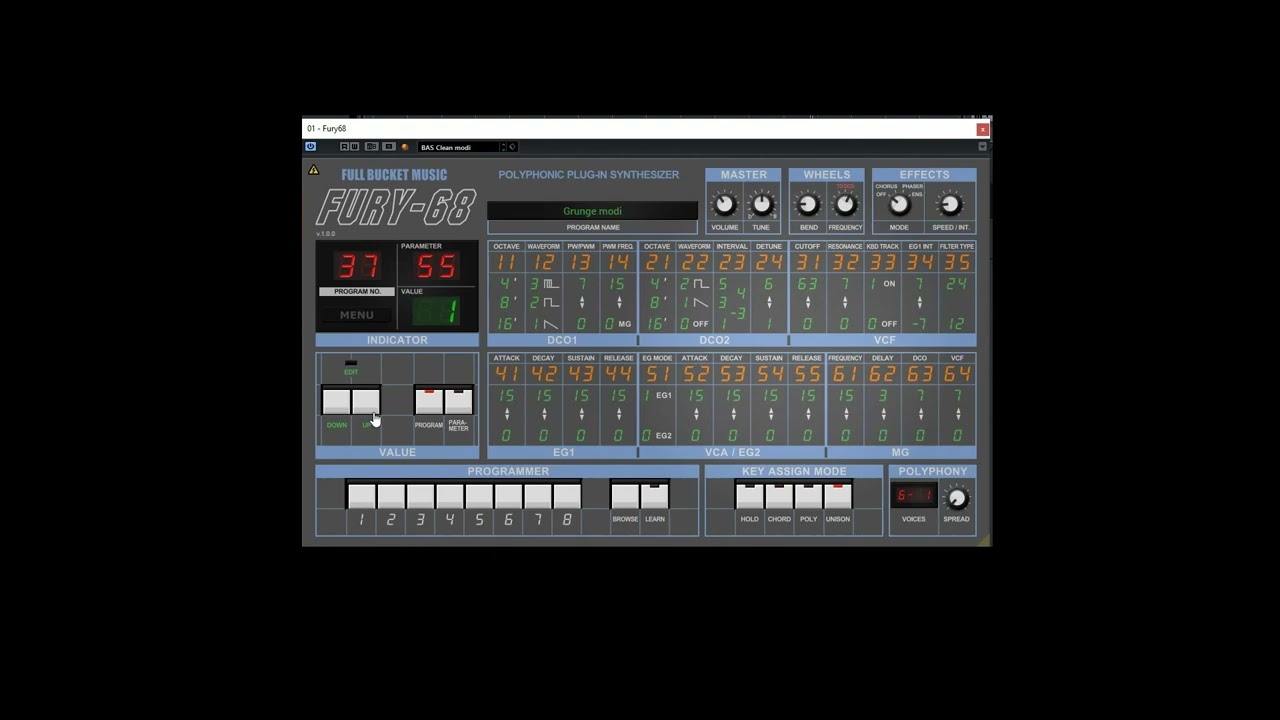1280x720 pixels.
Task: Click the orange round indicator icon
Action: tap(405, 147)
